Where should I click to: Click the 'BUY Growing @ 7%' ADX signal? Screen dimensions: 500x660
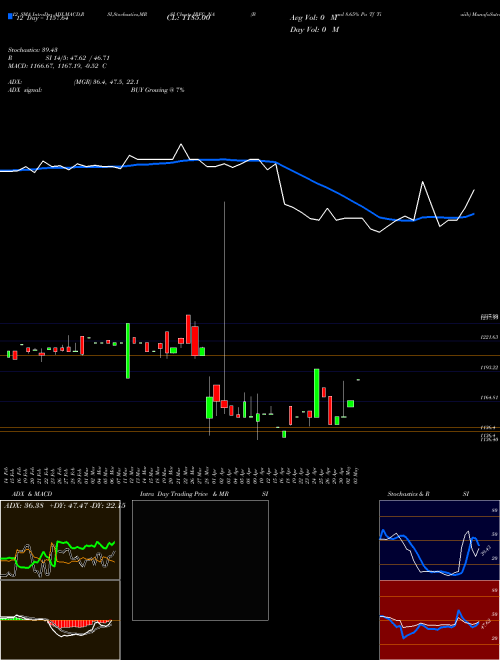pos(157,90)
